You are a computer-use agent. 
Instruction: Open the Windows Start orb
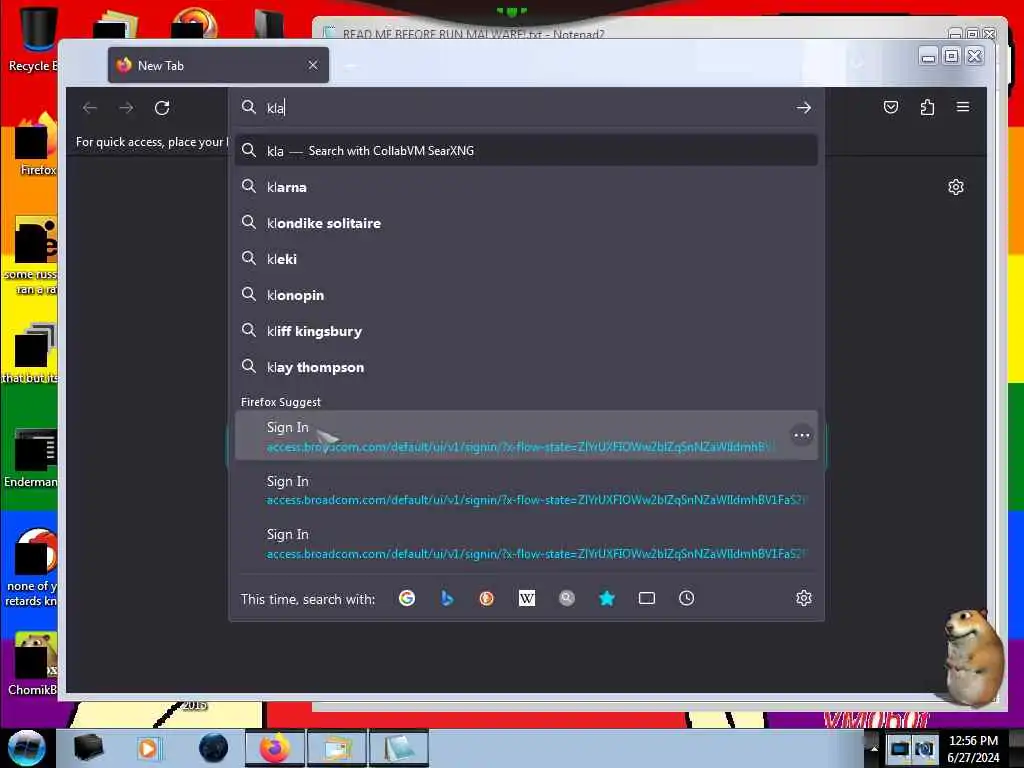(x=26, y=748)
